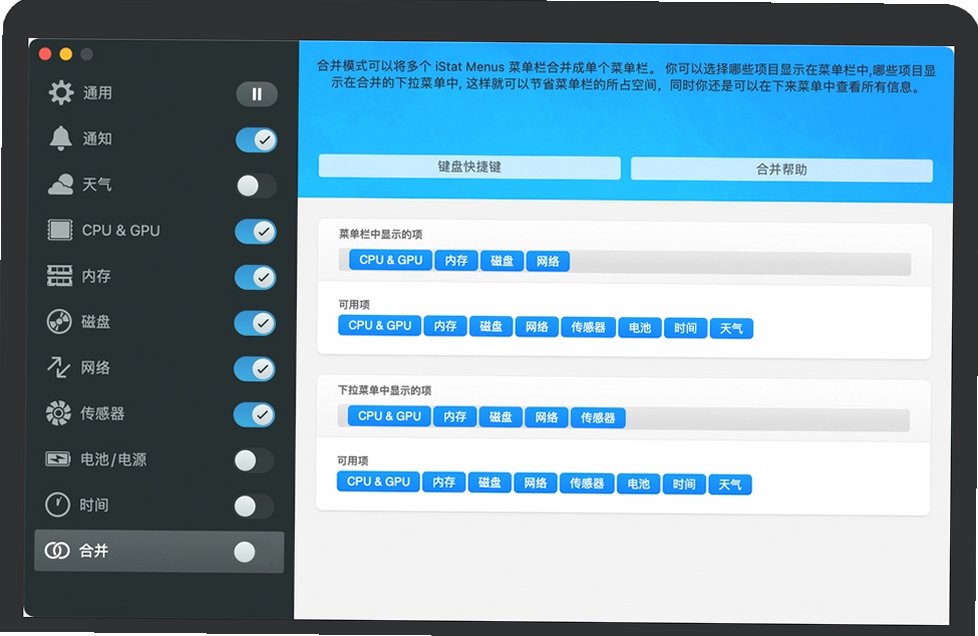Pick 电池 from the menu bar 可用项

[639, 328]
